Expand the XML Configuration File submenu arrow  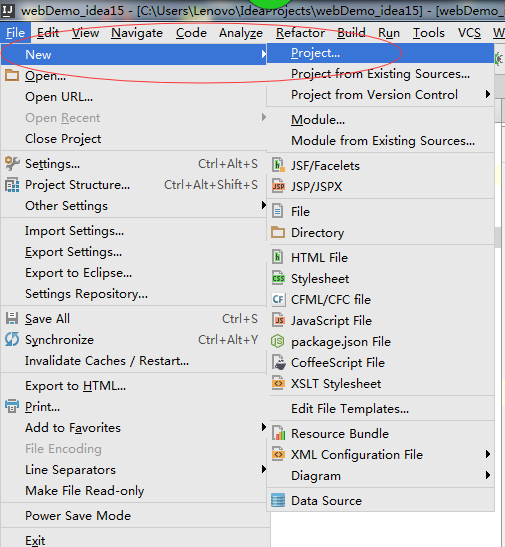[x=488, y=454]
